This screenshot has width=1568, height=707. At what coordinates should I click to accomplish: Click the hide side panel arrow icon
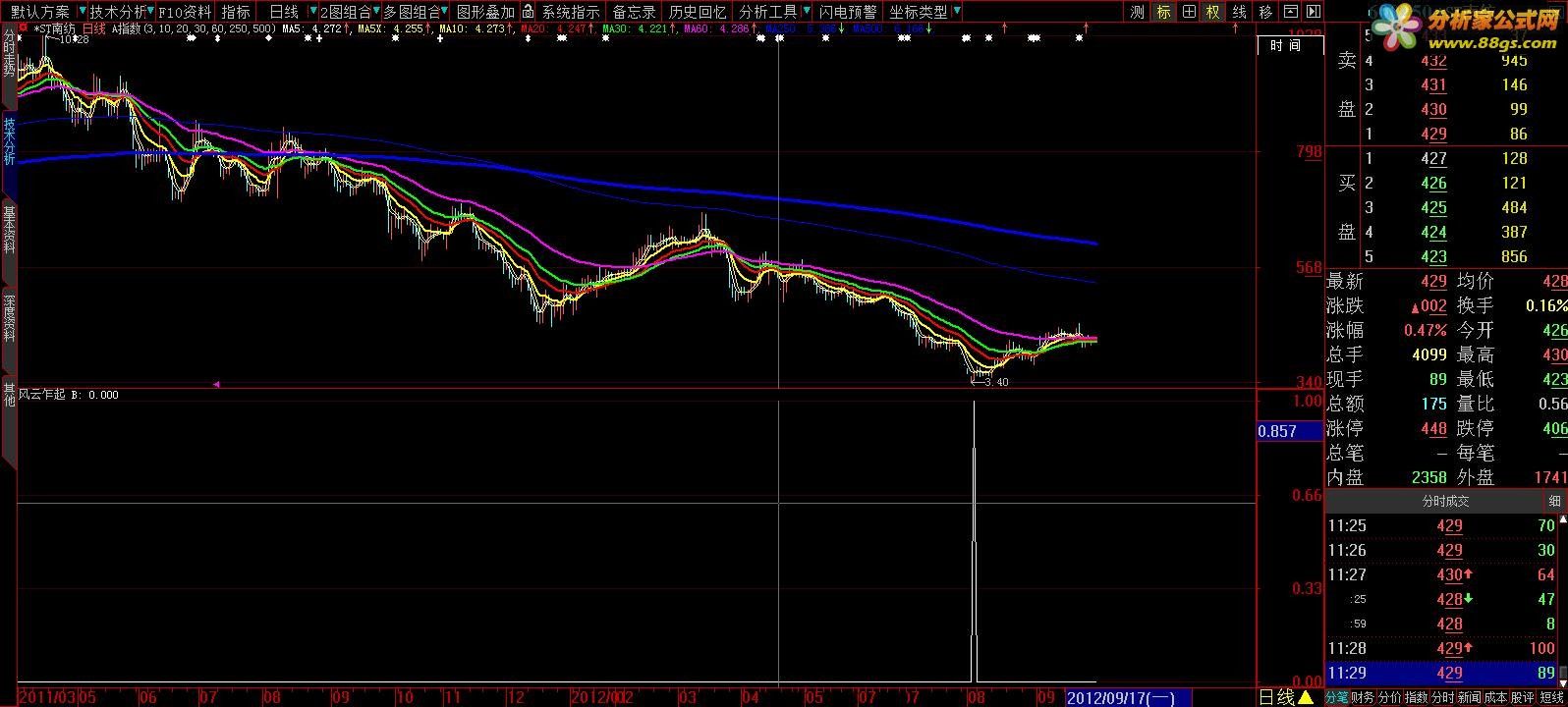point(1314,12)
